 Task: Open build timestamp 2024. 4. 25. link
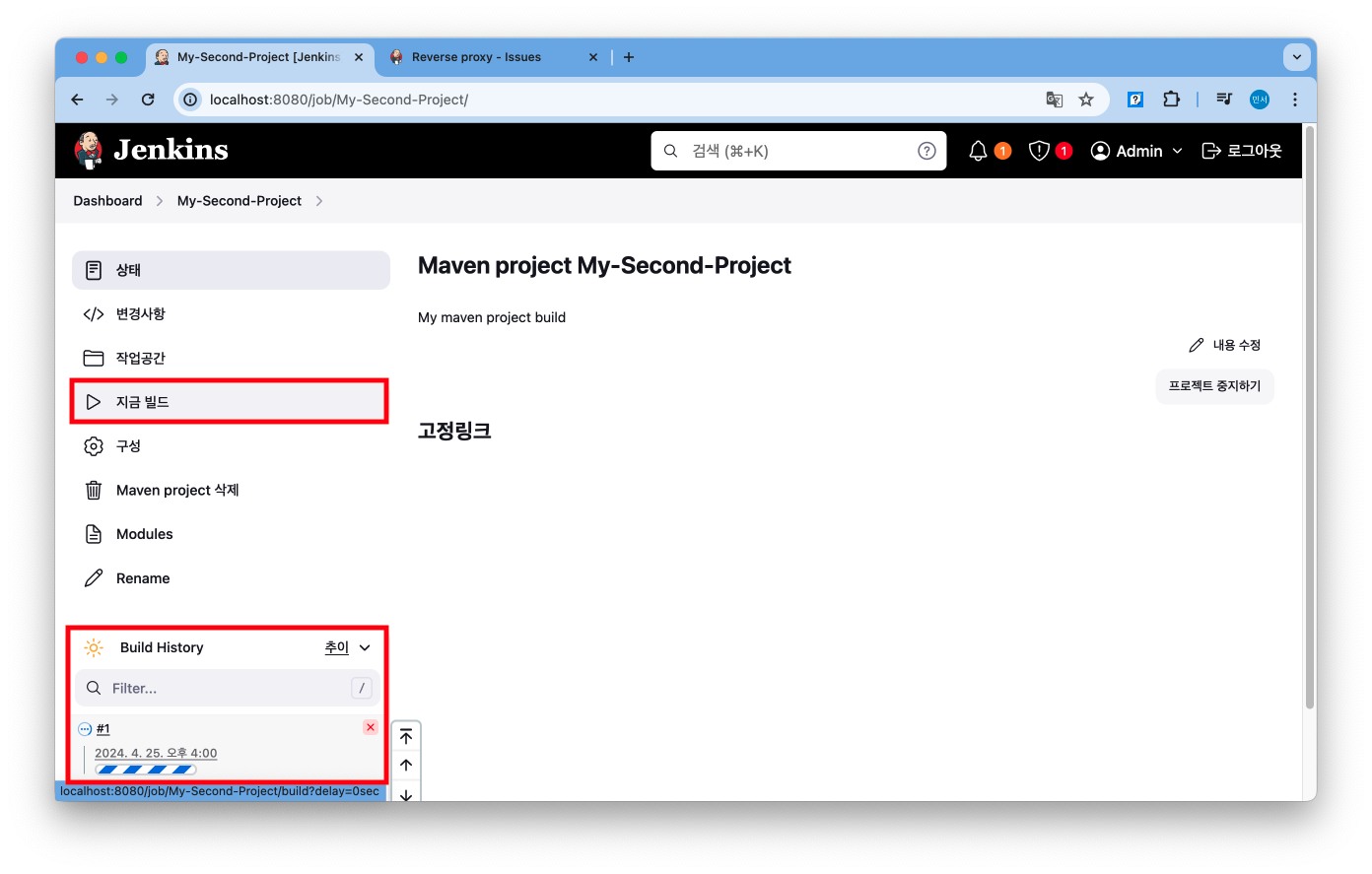156,753
